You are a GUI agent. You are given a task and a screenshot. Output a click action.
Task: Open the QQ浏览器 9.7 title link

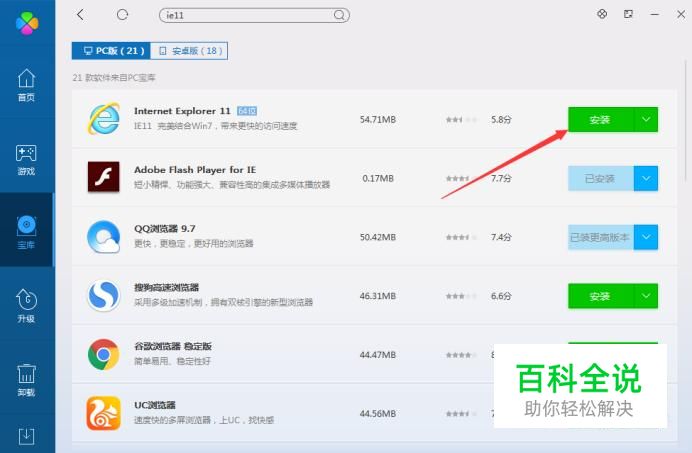point(165,228)
